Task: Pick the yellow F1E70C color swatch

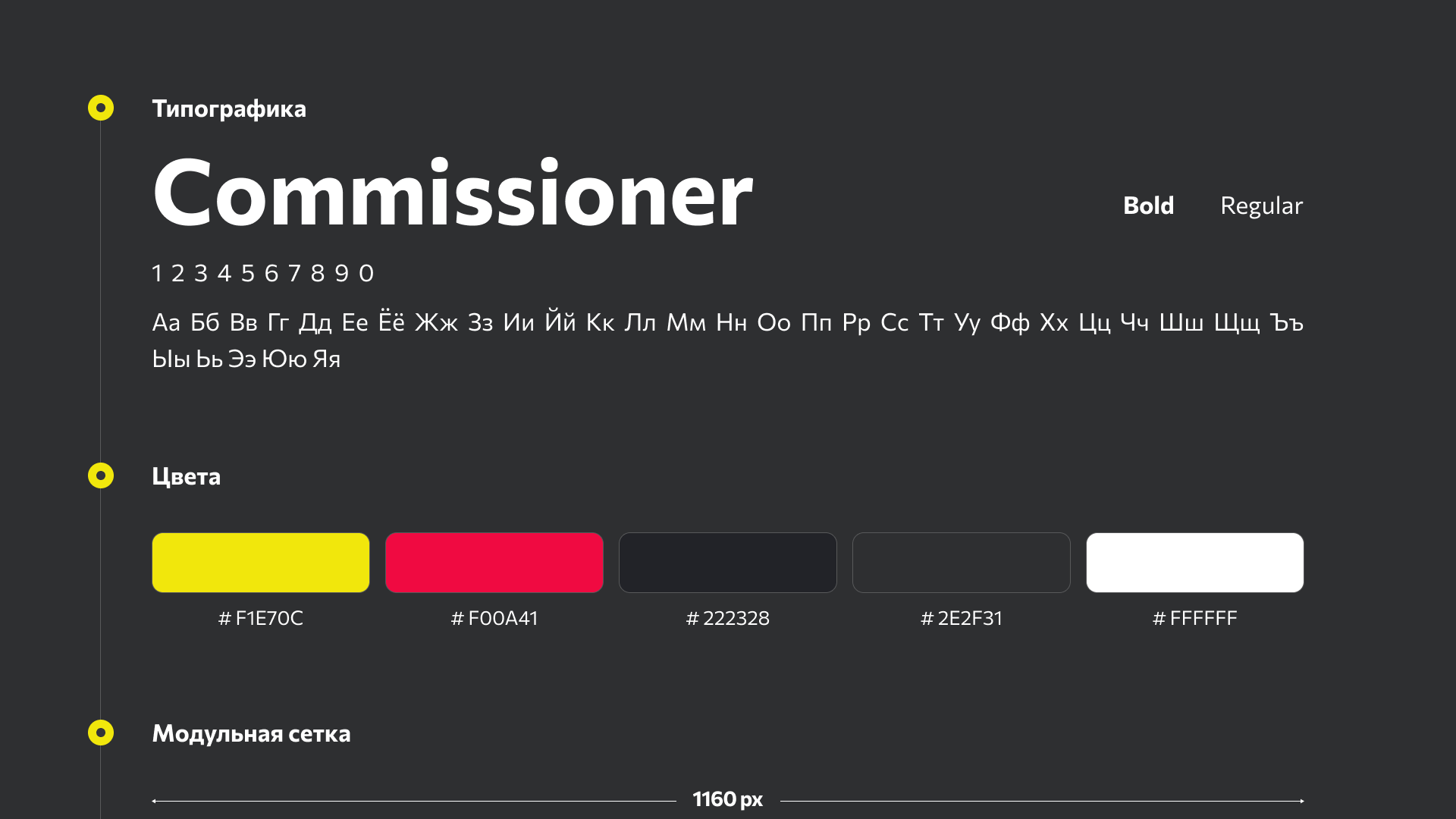Action: 261,563
